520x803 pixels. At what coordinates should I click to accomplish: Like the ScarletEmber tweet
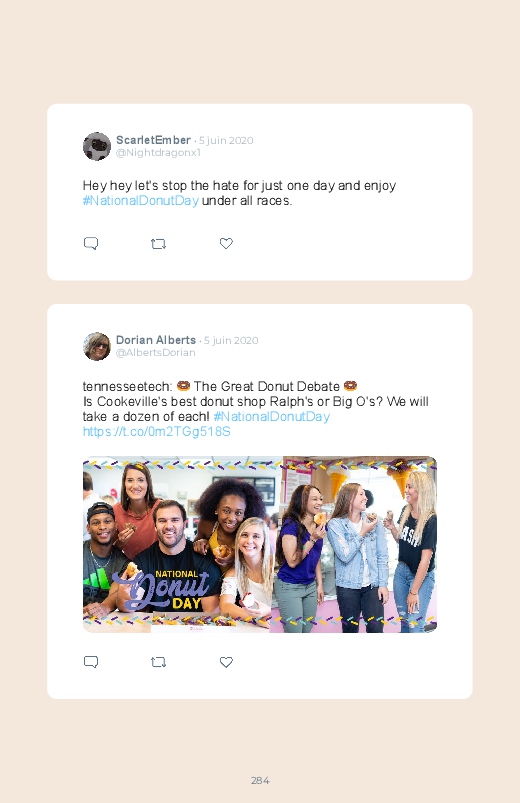226,243
